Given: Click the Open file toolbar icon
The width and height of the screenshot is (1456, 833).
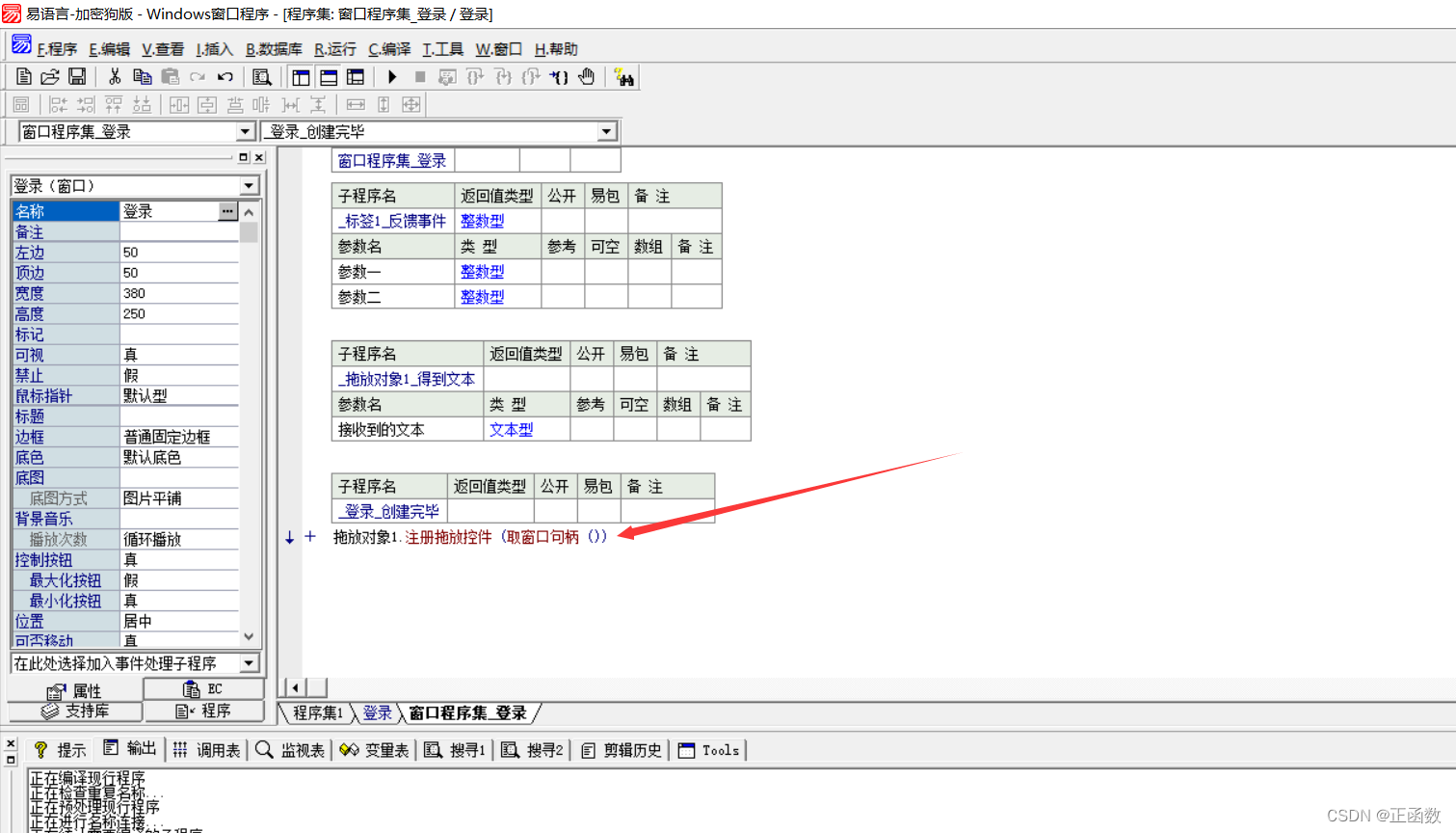Looking at the screenshot, I should tap(50, 77).
